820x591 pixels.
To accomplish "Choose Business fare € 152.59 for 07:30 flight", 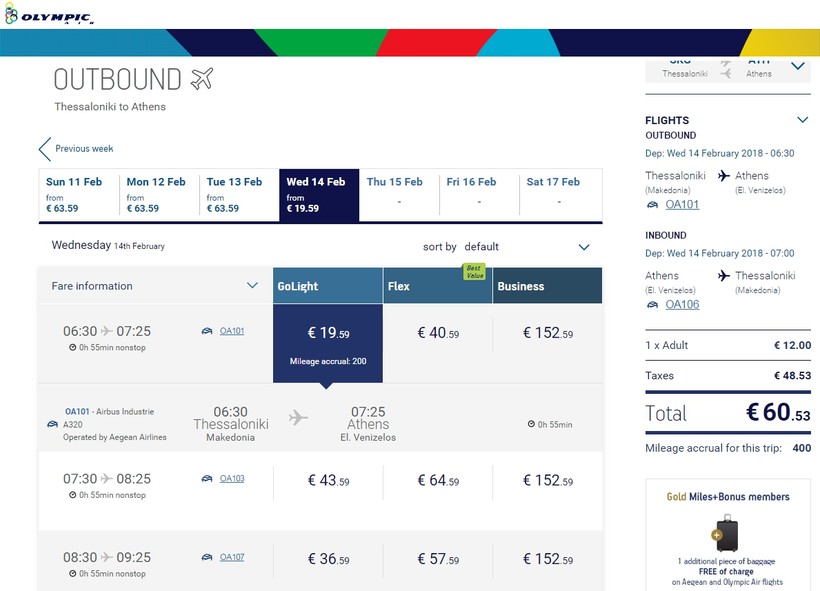I will tap(548, 481).
